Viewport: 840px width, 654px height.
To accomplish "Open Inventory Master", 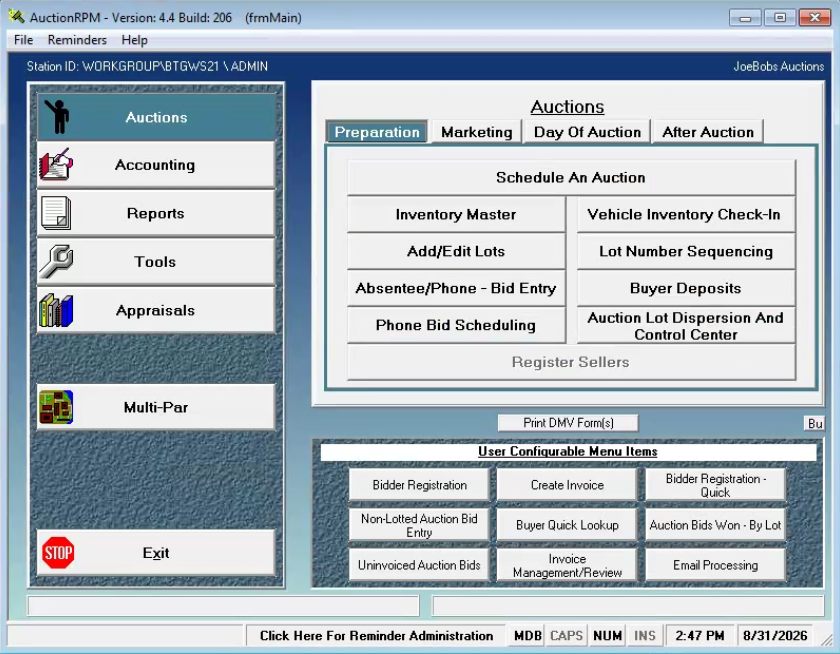I will pos(456,214).
